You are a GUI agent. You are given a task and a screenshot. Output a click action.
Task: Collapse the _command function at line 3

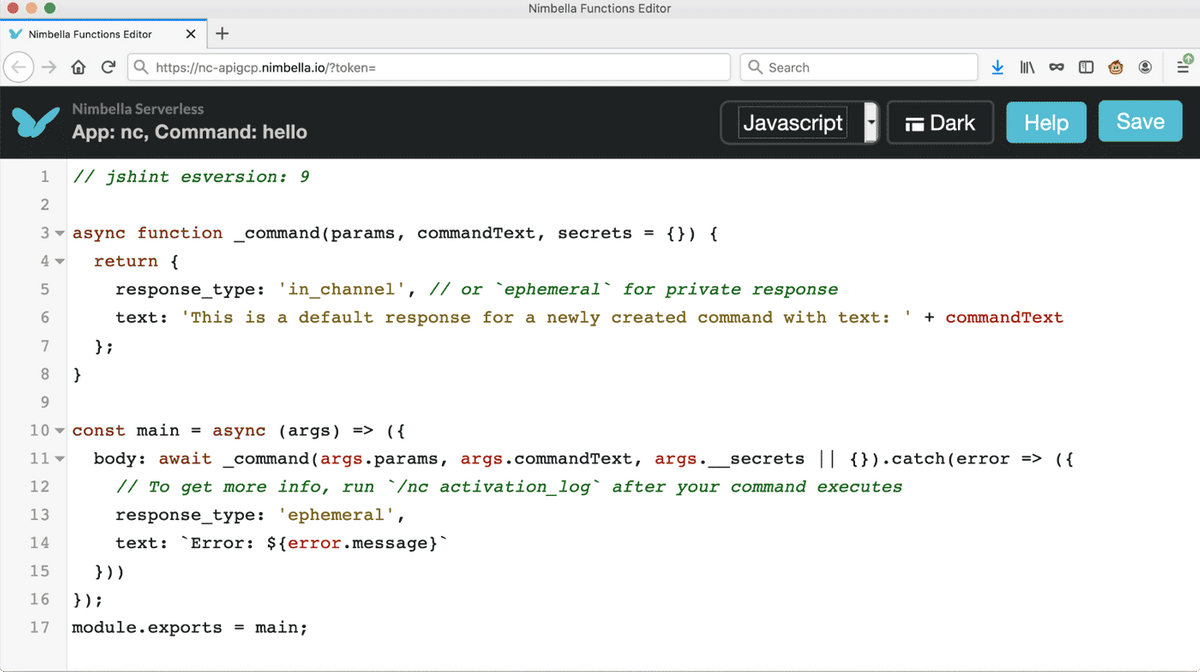tap(59, 234)
